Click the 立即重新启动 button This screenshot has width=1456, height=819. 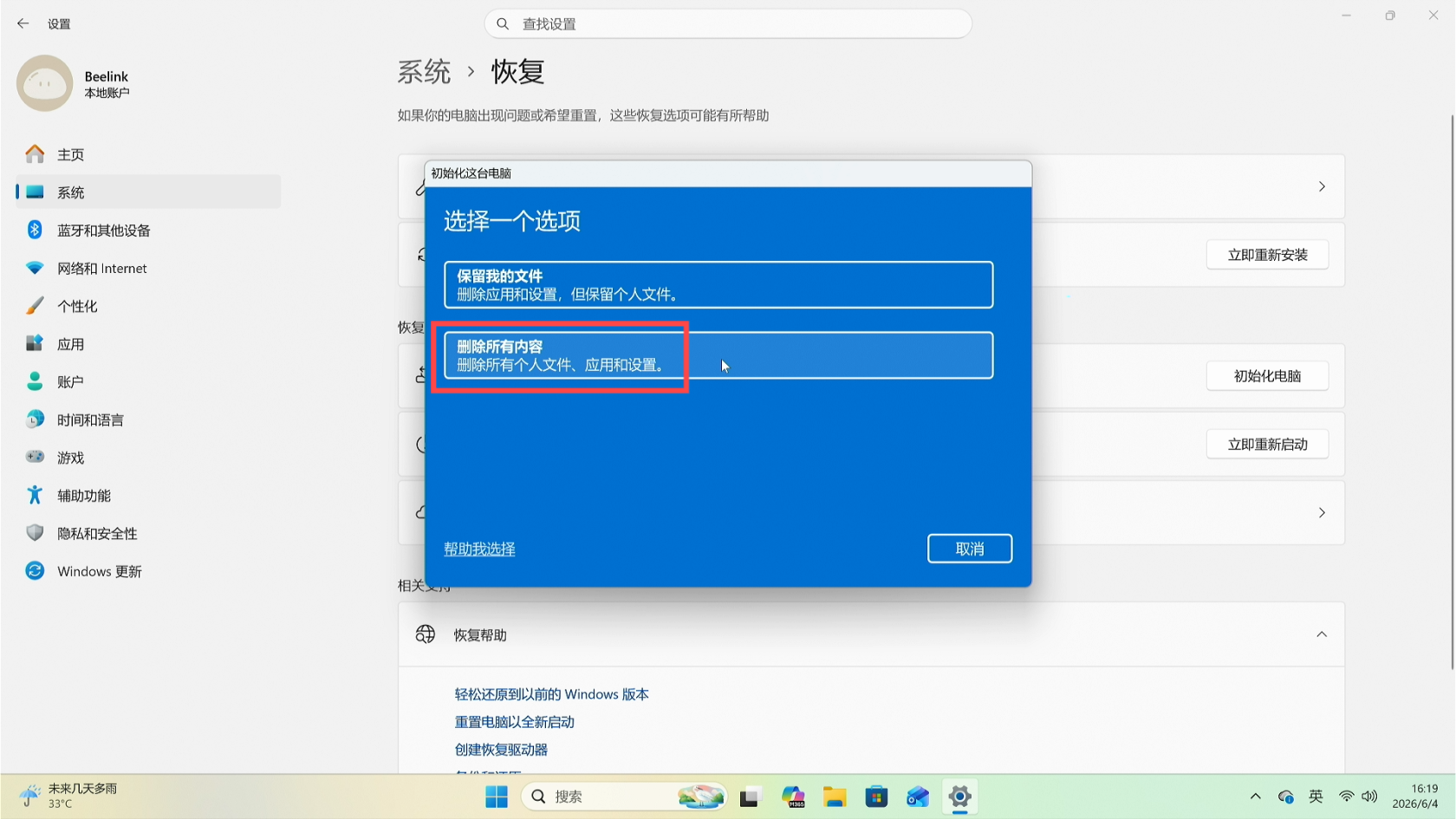pyautogui.click(x=1267, y=445)
